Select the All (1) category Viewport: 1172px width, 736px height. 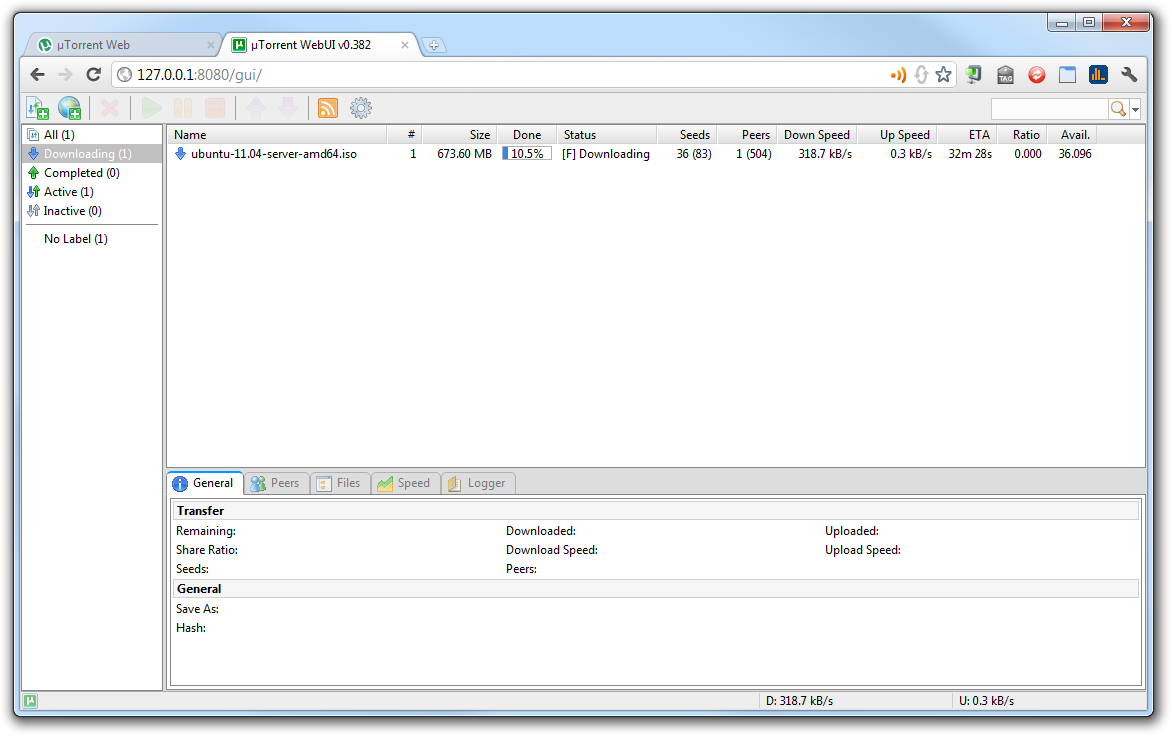(92, 134)
